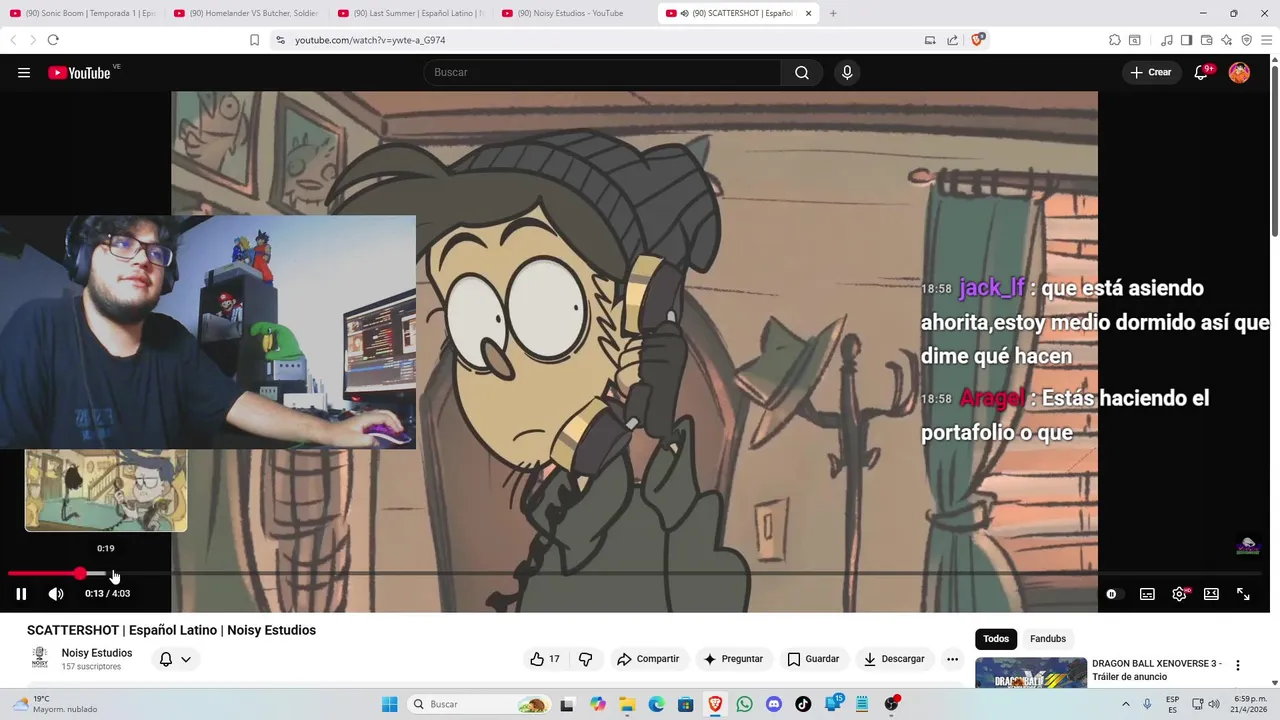Click the Preguntar button
Viewport: 1280px width, 720px height.
pos(733,659)
